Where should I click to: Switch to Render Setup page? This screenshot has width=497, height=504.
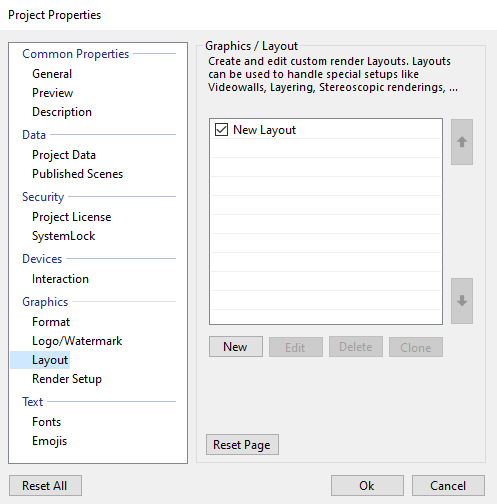coord(67,379)
